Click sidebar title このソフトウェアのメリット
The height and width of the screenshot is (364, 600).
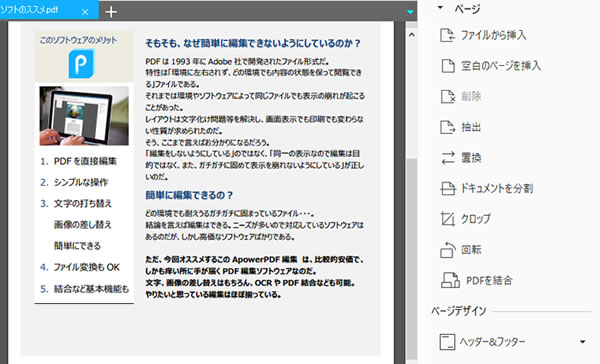pyautogui.click(x=78, y=40)
